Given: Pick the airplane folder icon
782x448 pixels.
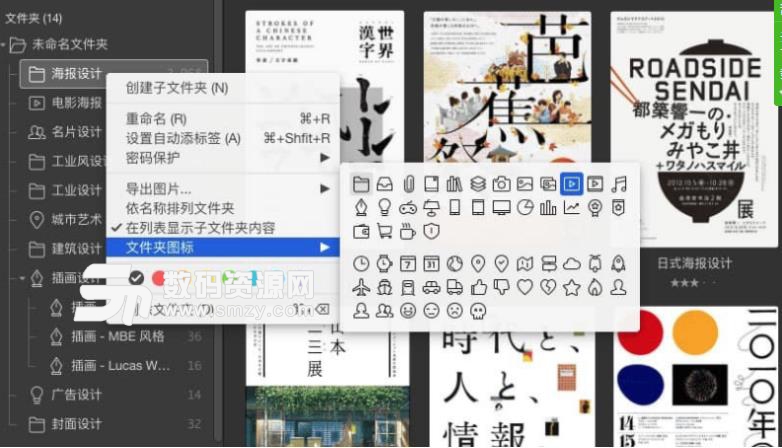Looking at the screenshot, I should pos(361,287).
